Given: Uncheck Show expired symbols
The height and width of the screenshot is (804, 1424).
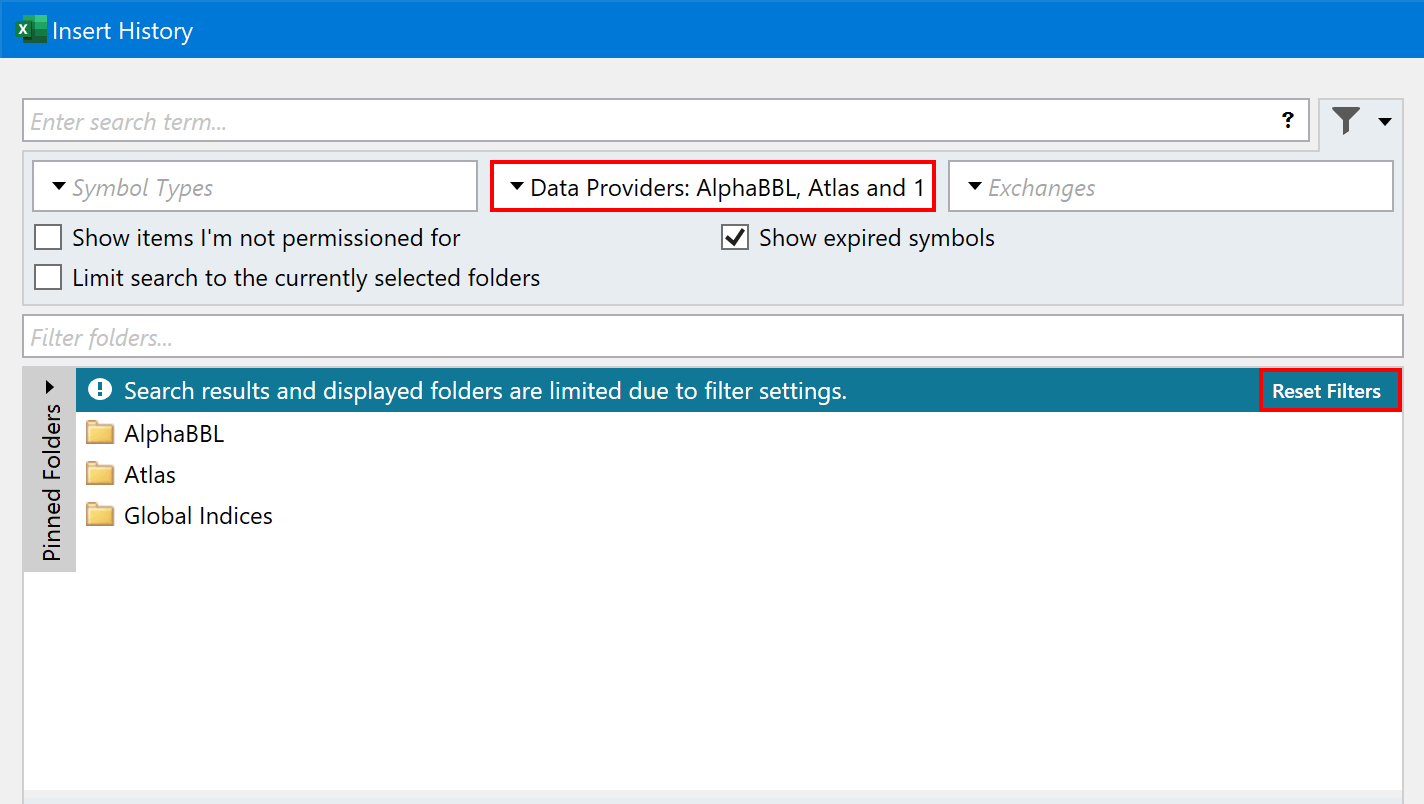Looking at the screenshot, I should click(x=735, y=238).
